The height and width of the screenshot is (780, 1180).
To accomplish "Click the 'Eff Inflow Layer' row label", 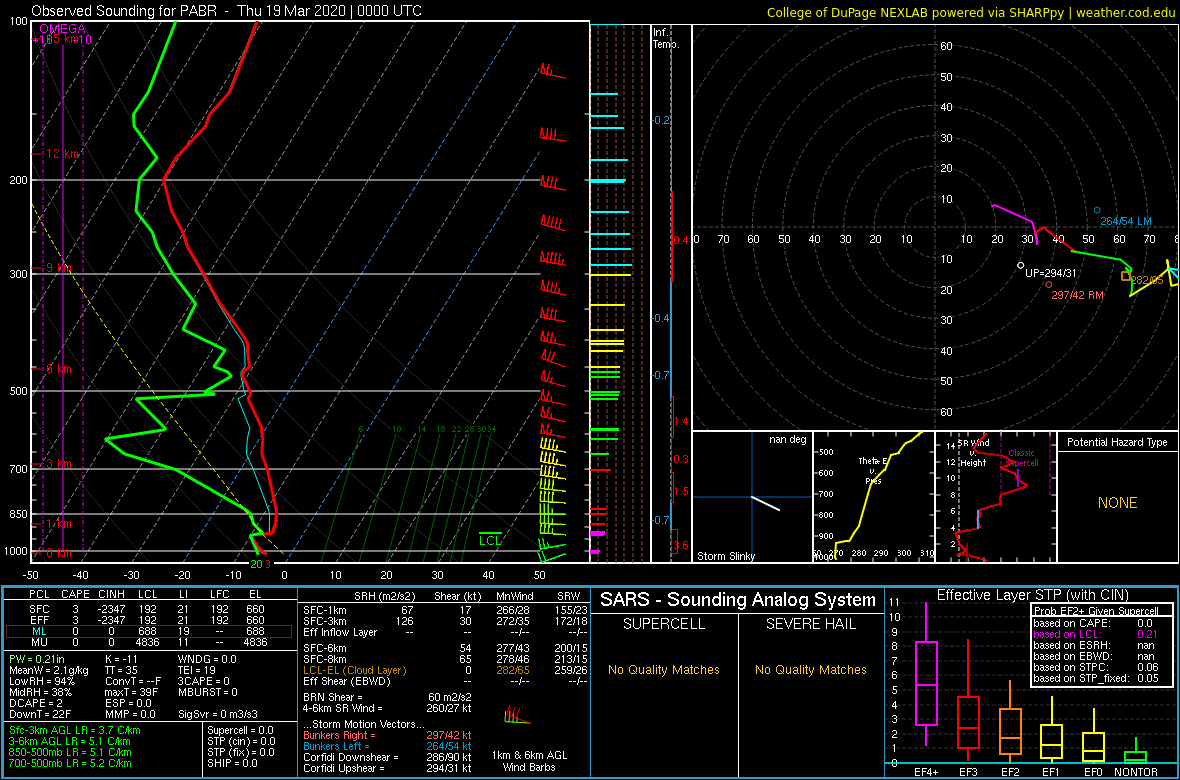I will coord(339,632).
